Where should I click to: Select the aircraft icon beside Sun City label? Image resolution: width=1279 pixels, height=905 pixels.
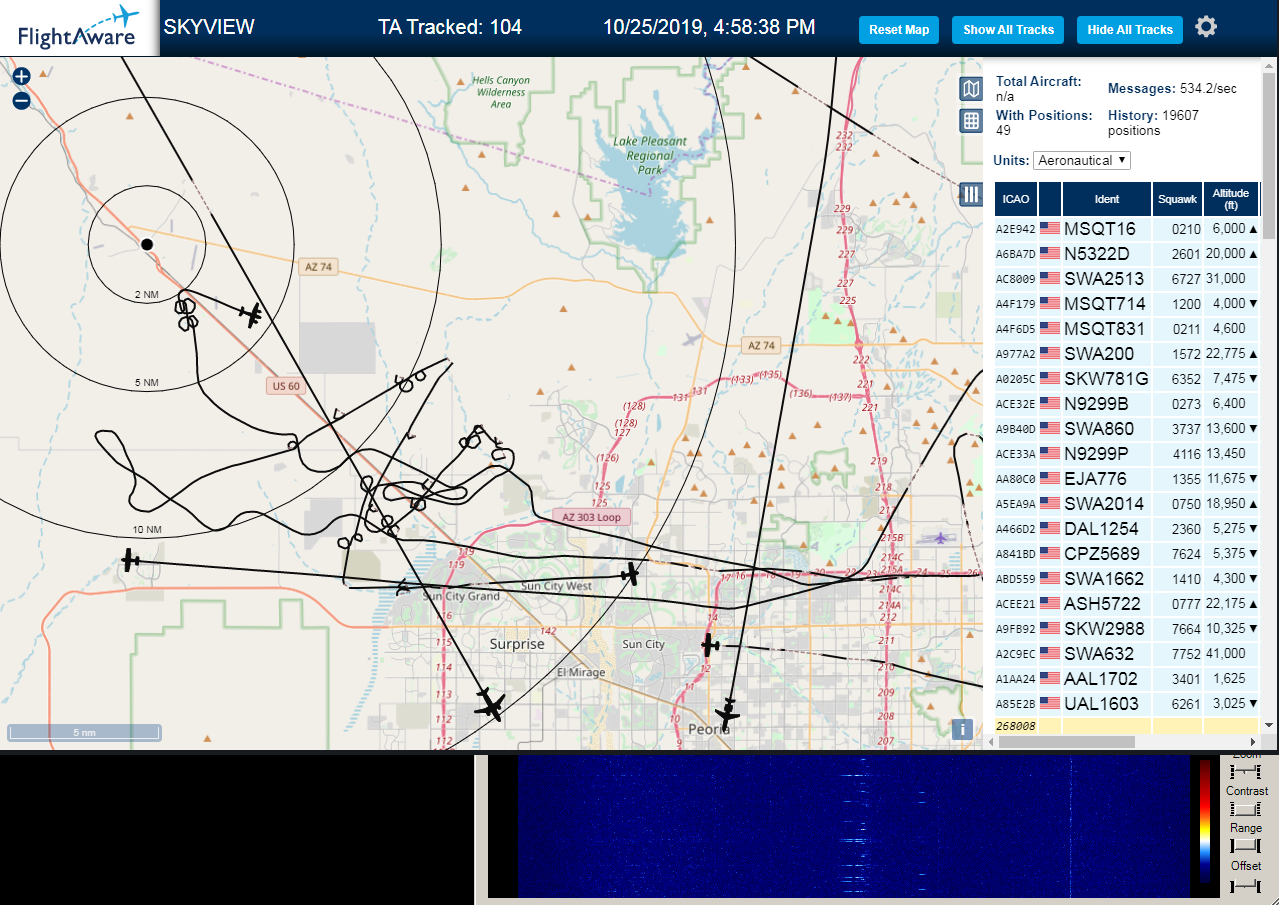pos(709,644)
